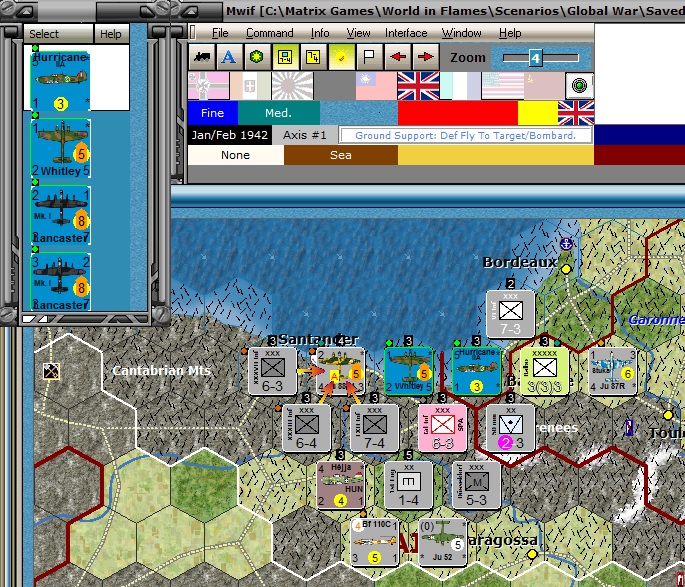Click the Jan/Feb 1942 turn label
Screen dimensions: 685x587
230,135
